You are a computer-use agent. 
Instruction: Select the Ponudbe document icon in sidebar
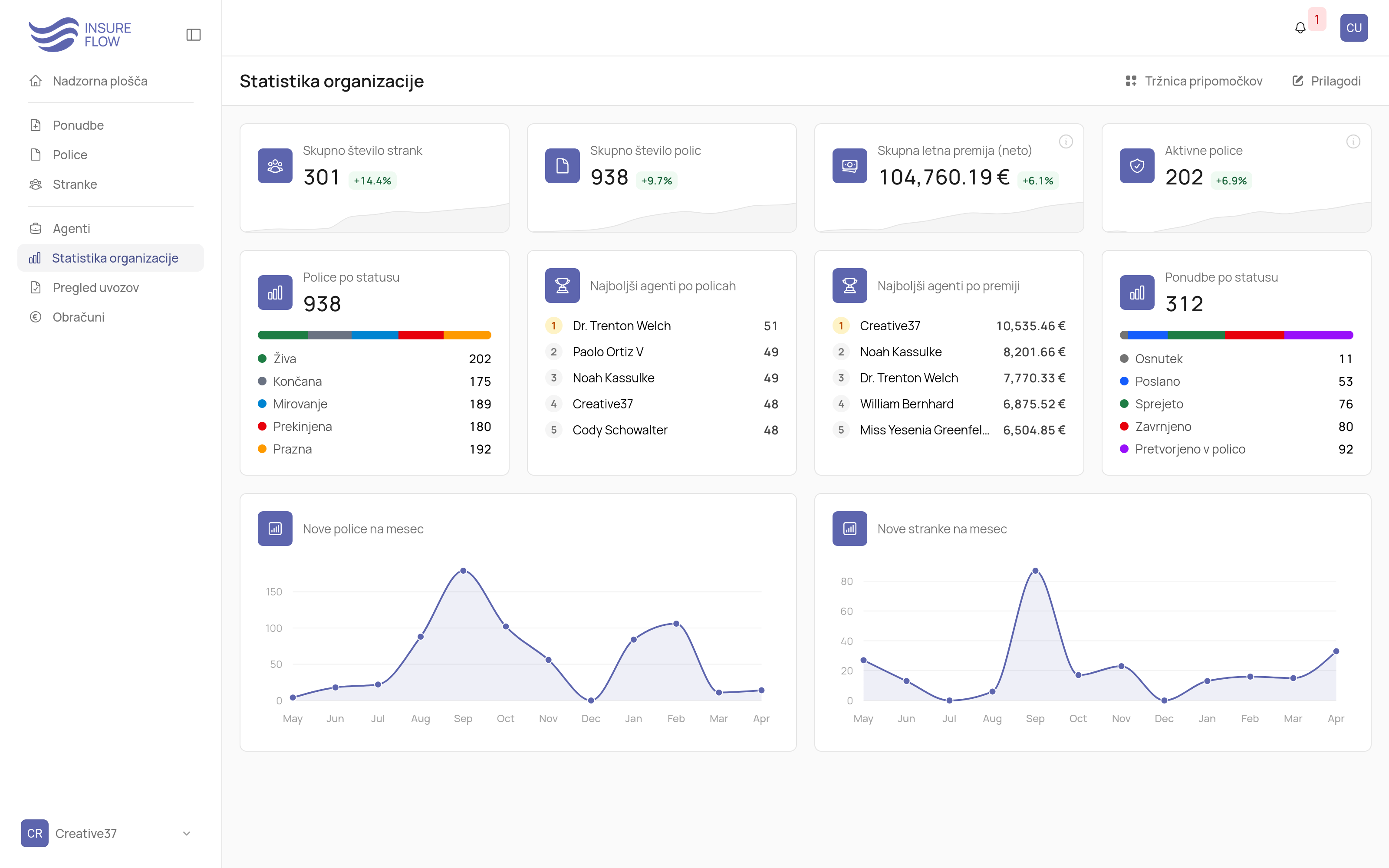point(36,125)
